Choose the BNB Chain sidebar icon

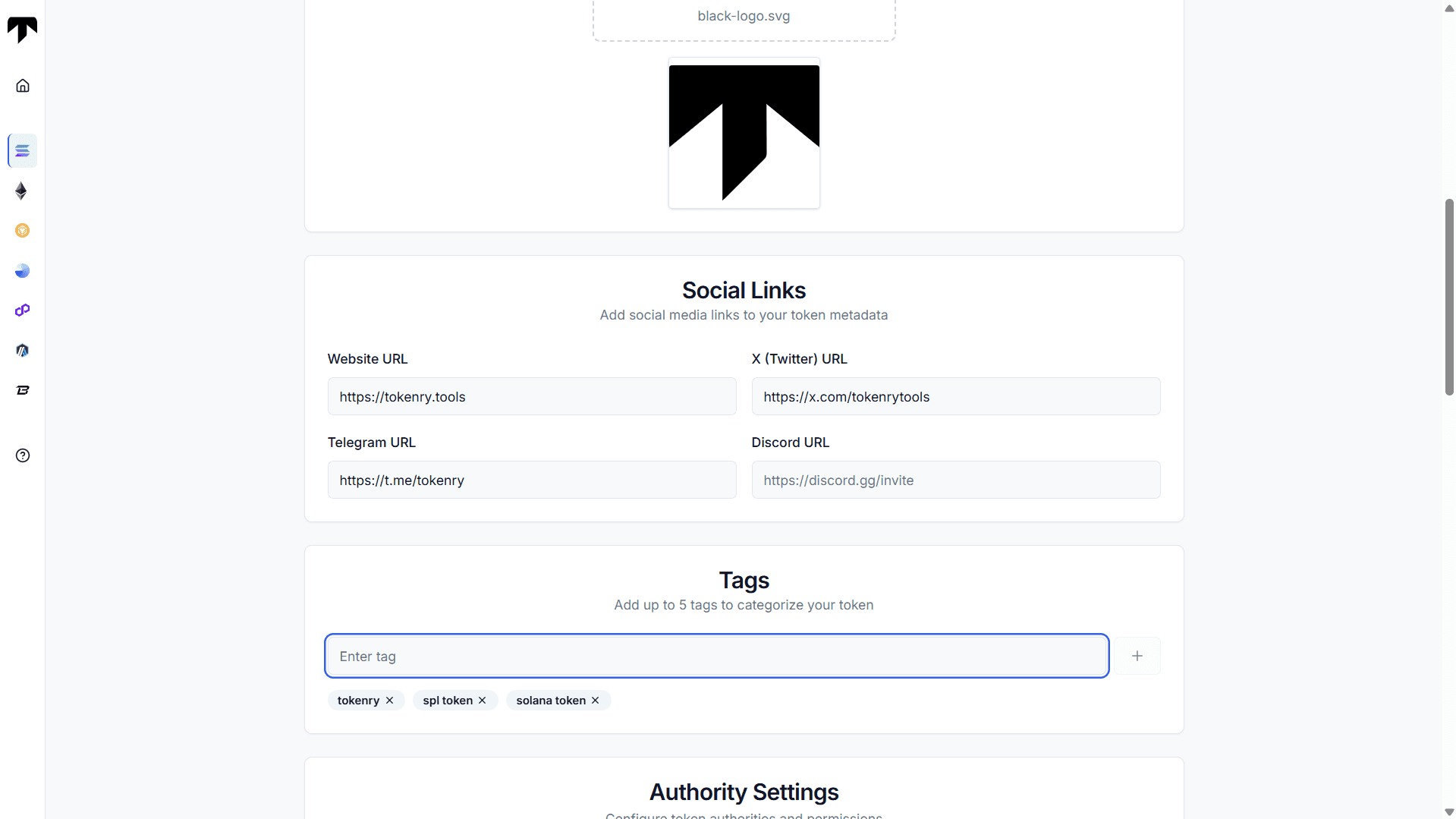[23, 231]
